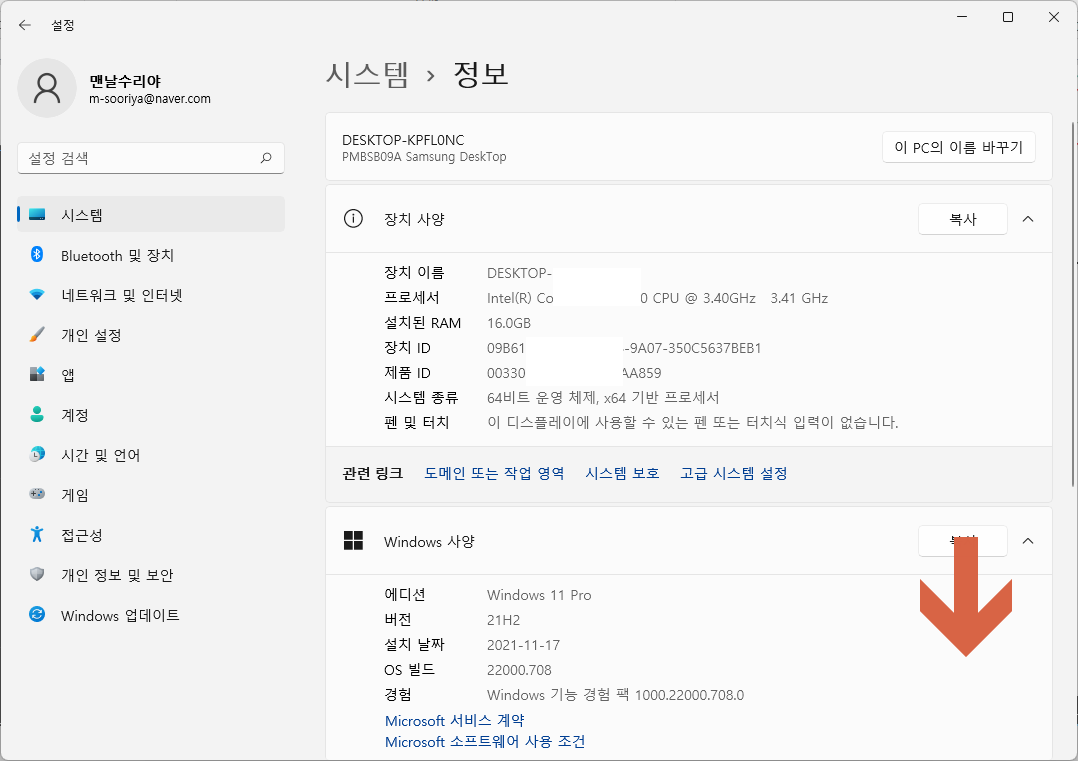Click install date 2021-11-17

[523, 645]
